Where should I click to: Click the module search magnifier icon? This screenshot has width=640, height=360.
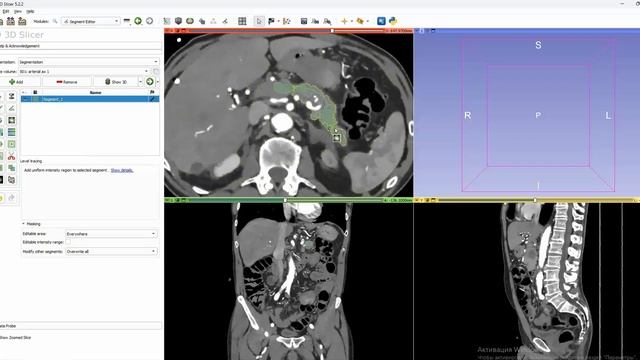coord(55,21)
